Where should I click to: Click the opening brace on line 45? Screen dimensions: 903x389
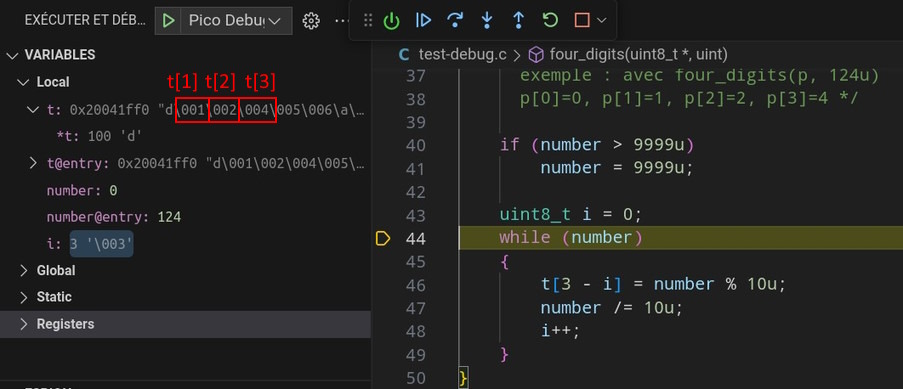click(x=504, y=261)
